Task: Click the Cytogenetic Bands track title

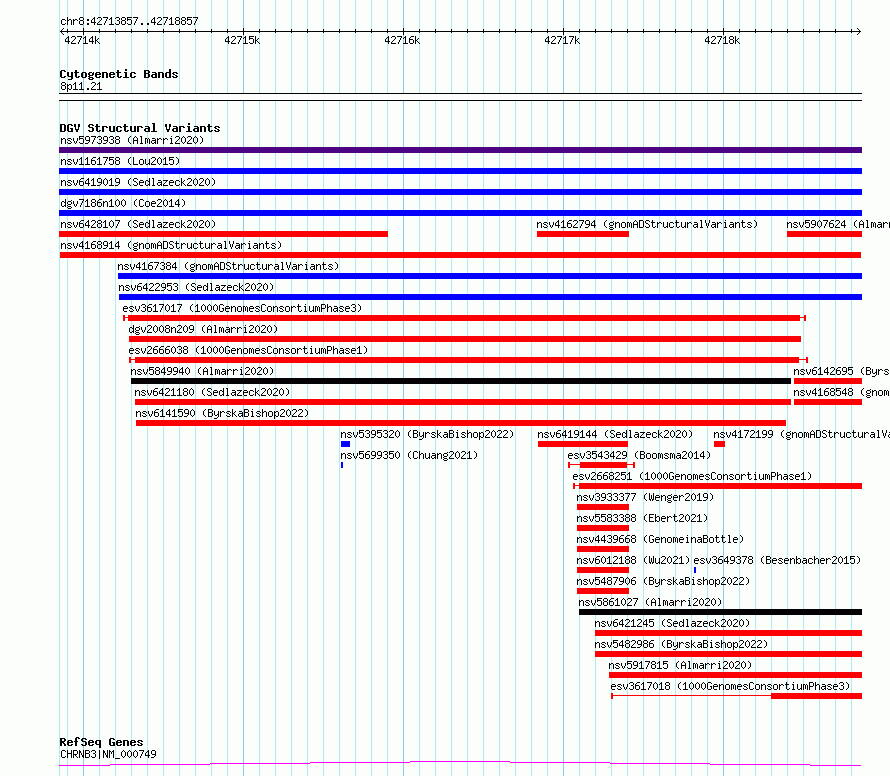Action: 119,74
